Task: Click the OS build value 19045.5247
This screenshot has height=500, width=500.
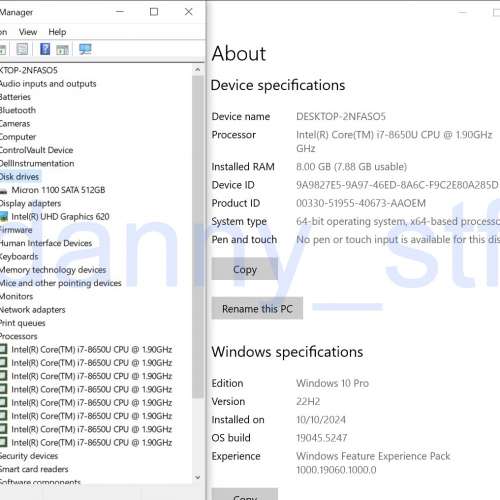Action: click(322, 438)
